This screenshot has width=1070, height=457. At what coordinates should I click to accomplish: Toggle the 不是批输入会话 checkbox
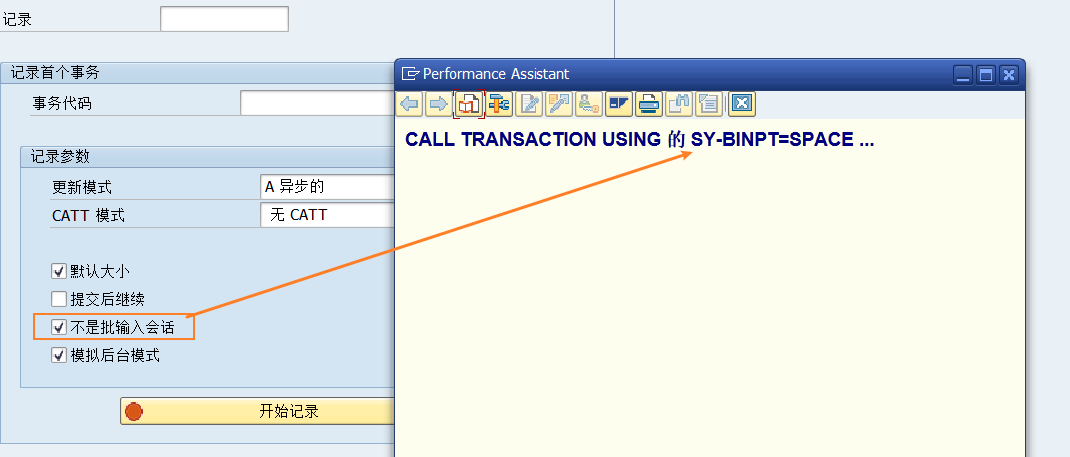point(59,327)
